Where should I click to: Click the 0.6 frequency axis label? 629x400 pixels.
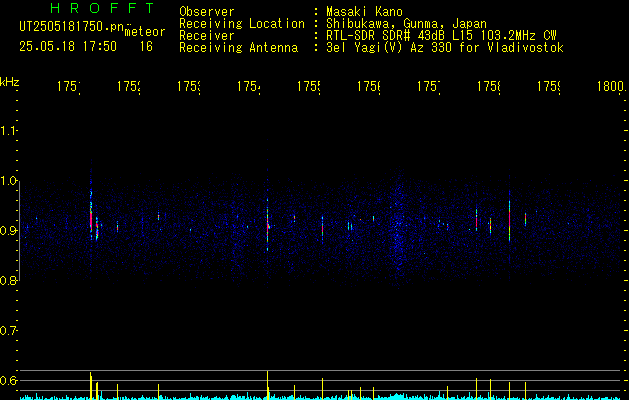[8, 380]
